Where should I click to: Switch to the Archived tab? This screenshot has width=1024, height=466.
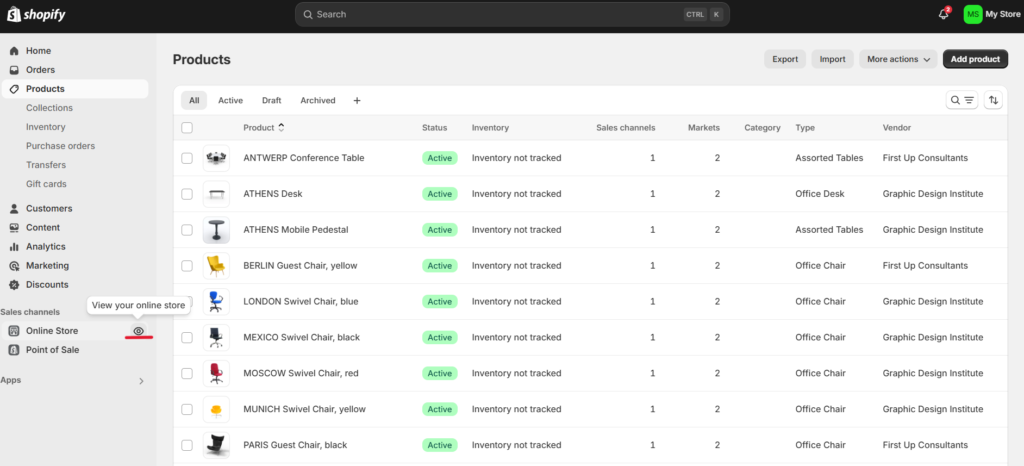[x=318, y=101]
